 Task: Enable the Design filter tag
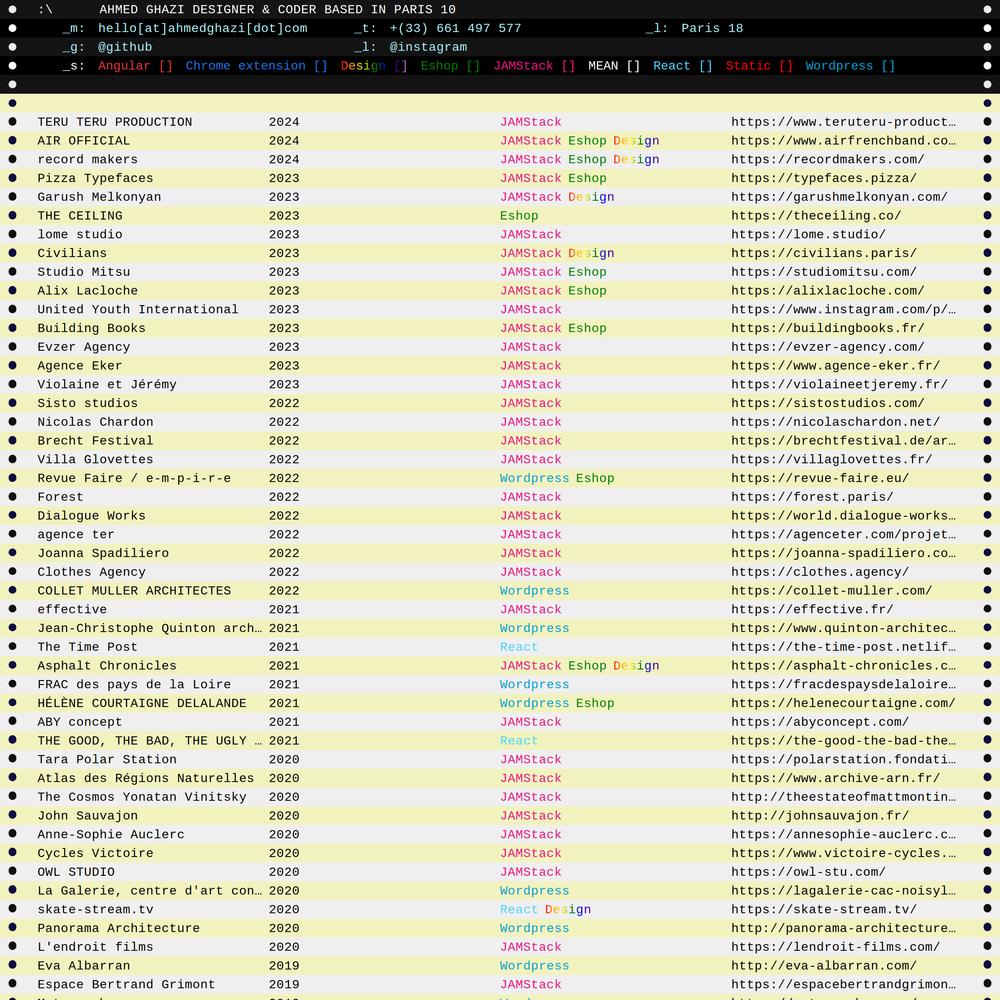click(x=374, y=66)
